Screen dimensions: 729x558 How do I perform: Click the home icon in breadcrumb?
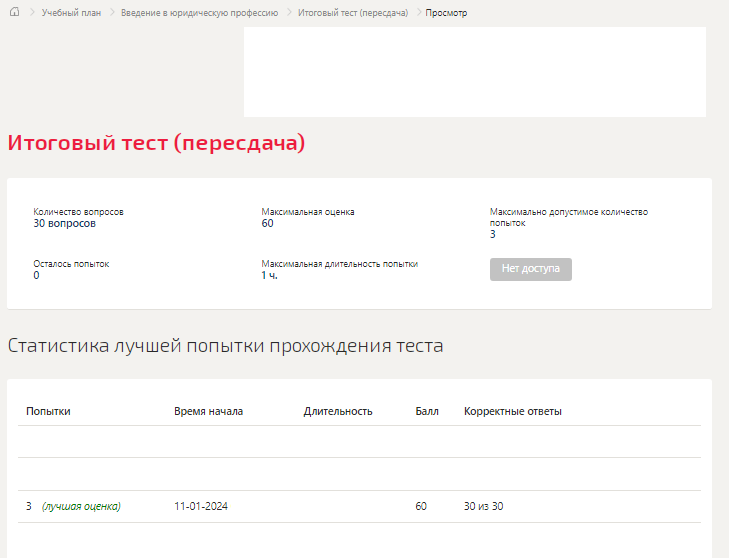[15, 12]
